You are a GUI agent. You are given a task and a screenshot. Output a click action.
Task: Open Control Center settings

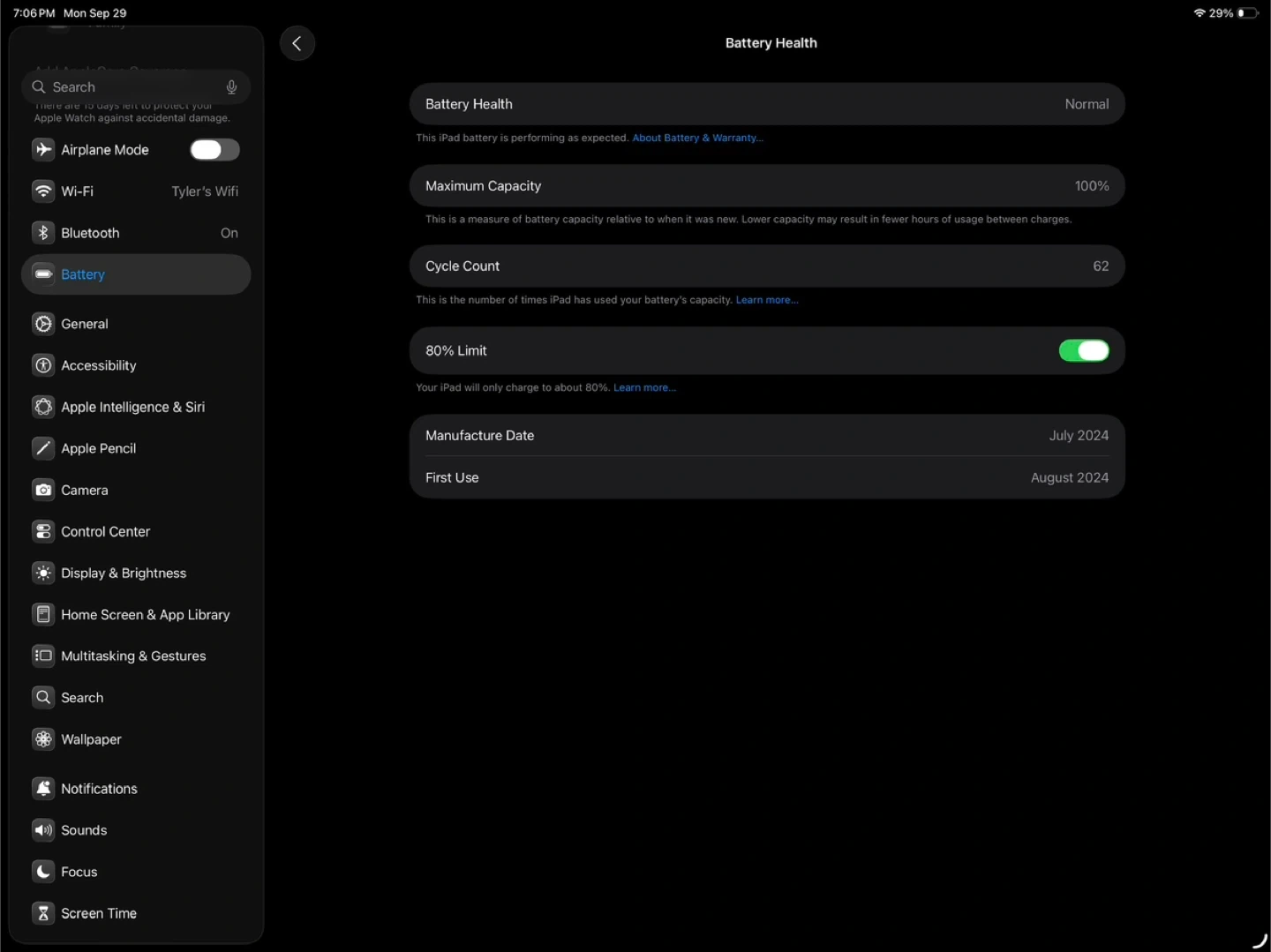pyautogui.click(x=105, y=532)
